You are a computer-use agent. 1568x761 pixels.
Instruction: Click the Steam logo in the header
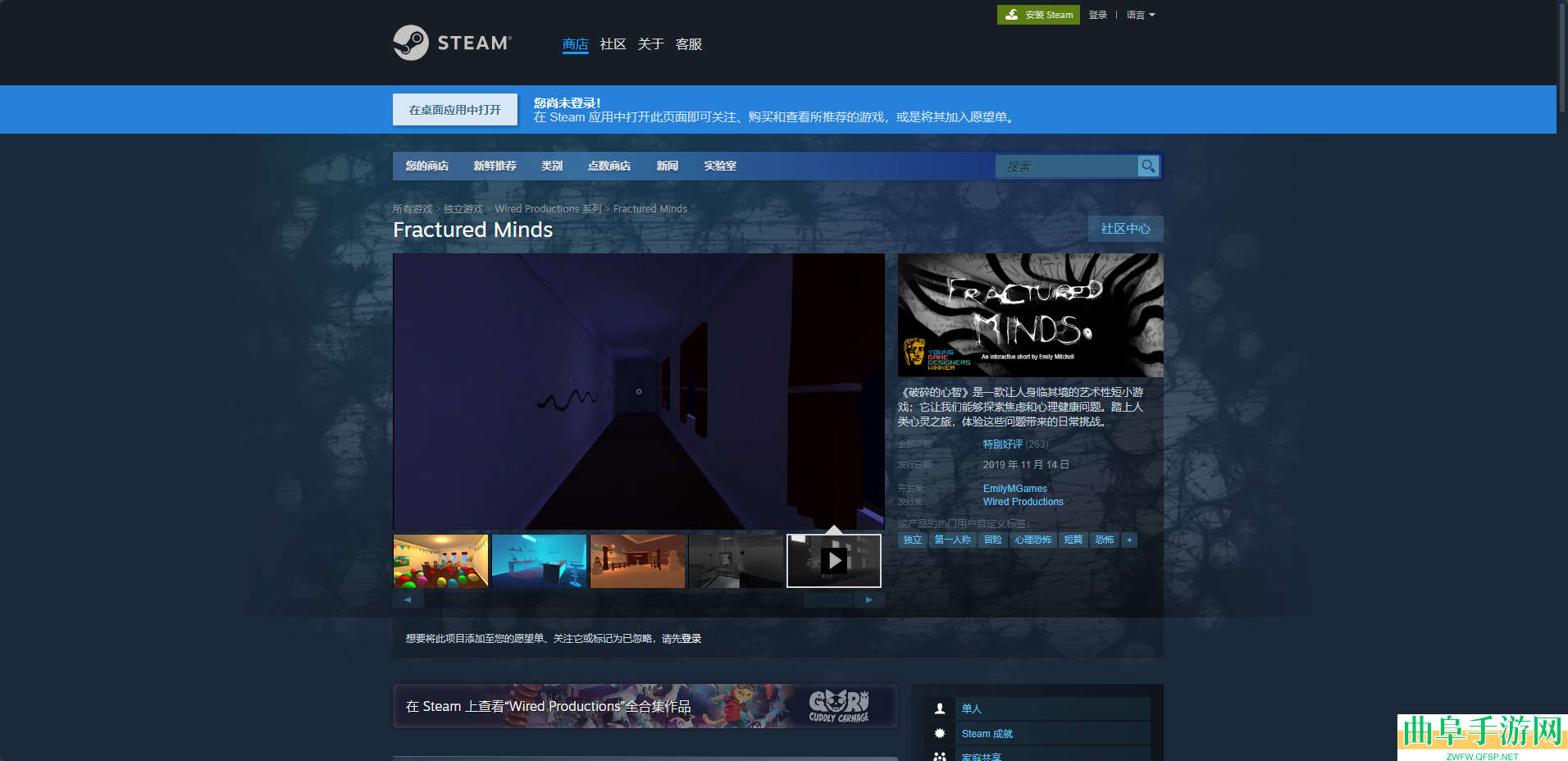[452, 43]
